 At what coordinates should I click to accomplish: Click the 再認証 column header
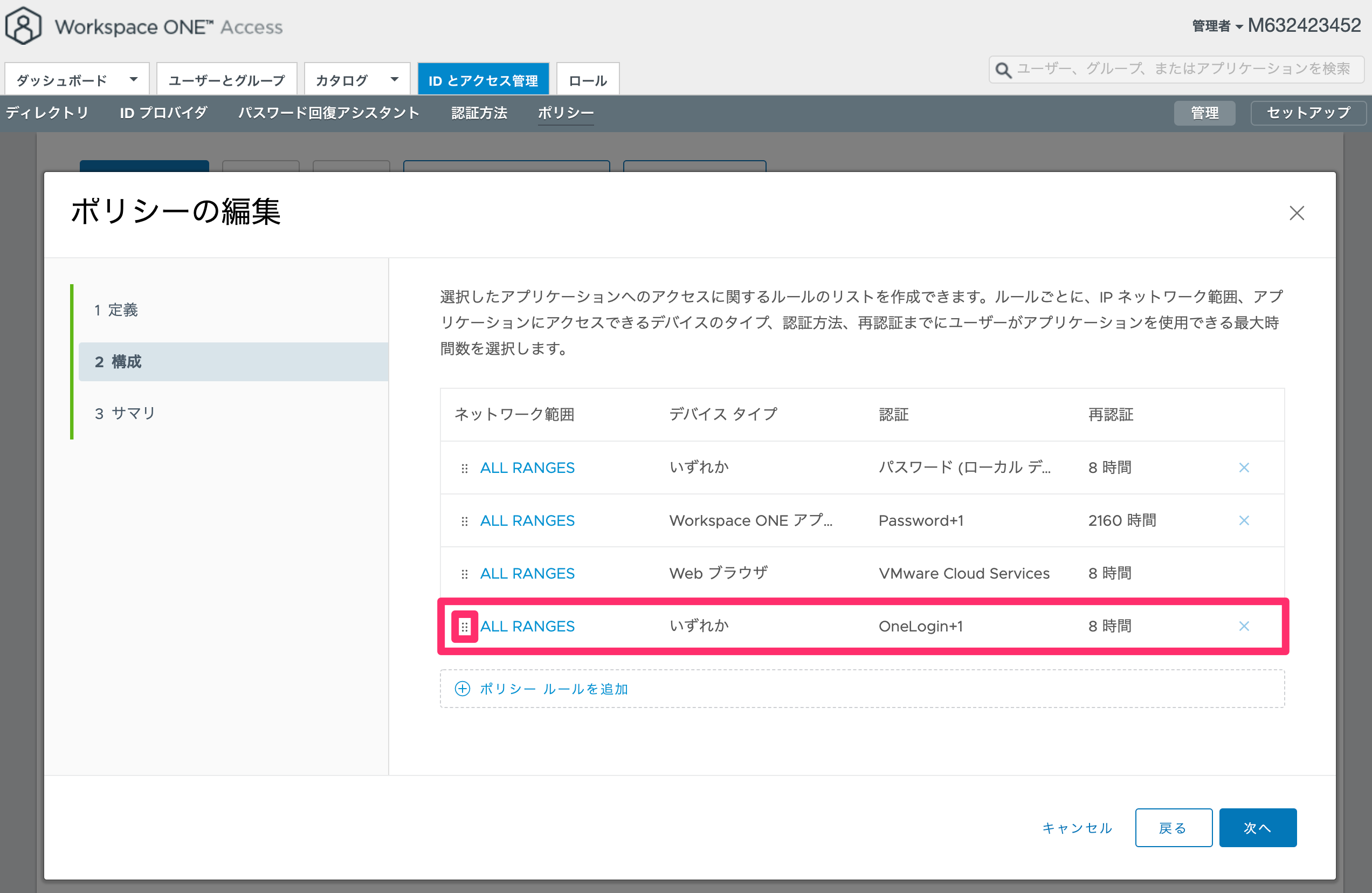(x=1111, y=415)
